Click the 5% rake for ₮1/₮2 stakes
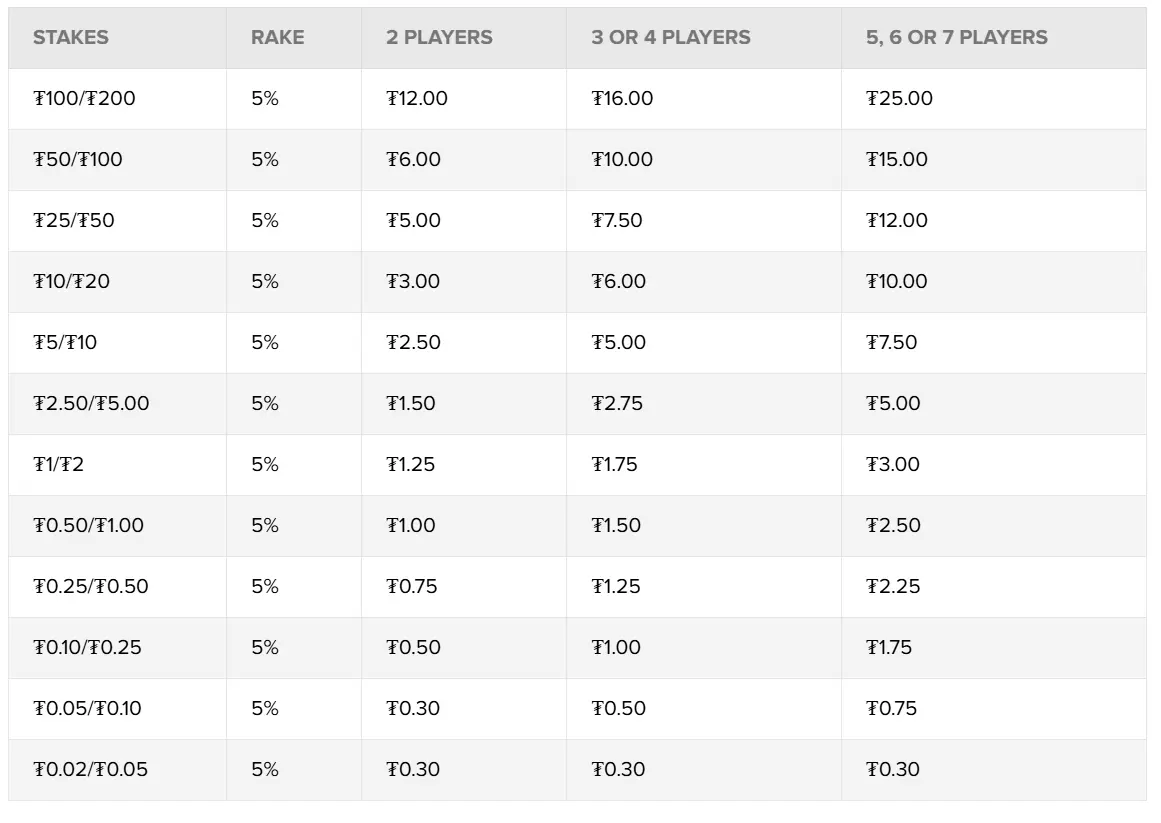The image size is (1161, 823). click(265, 465)
